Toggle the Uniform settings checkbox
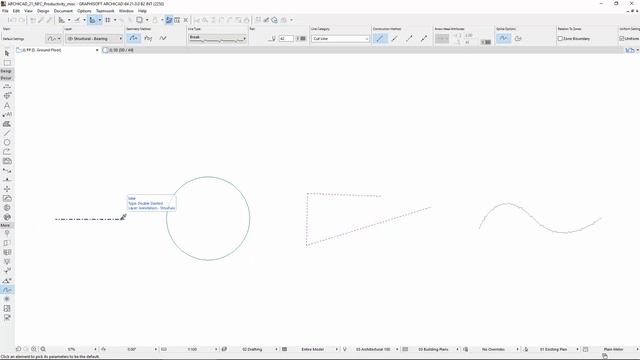 point(622,38)
